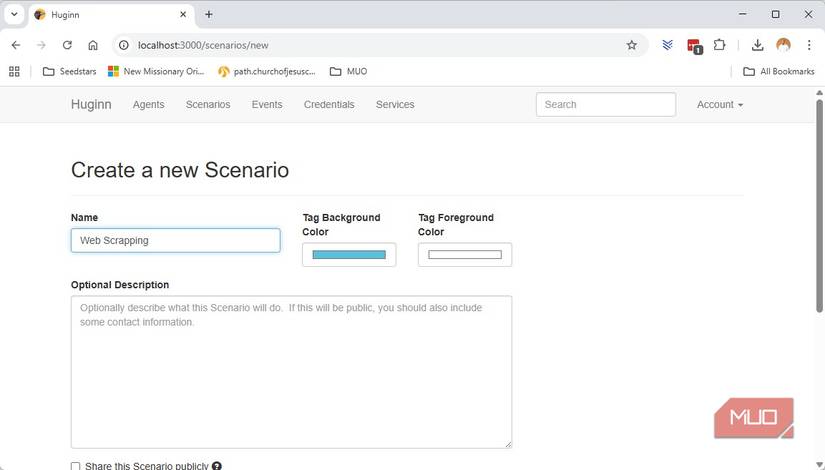Open the Scenarios menu

pos(208,104)
